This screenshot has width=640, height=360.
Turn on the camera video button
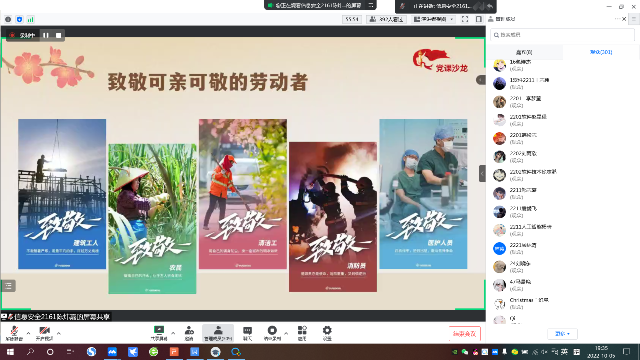coord(44,333)
